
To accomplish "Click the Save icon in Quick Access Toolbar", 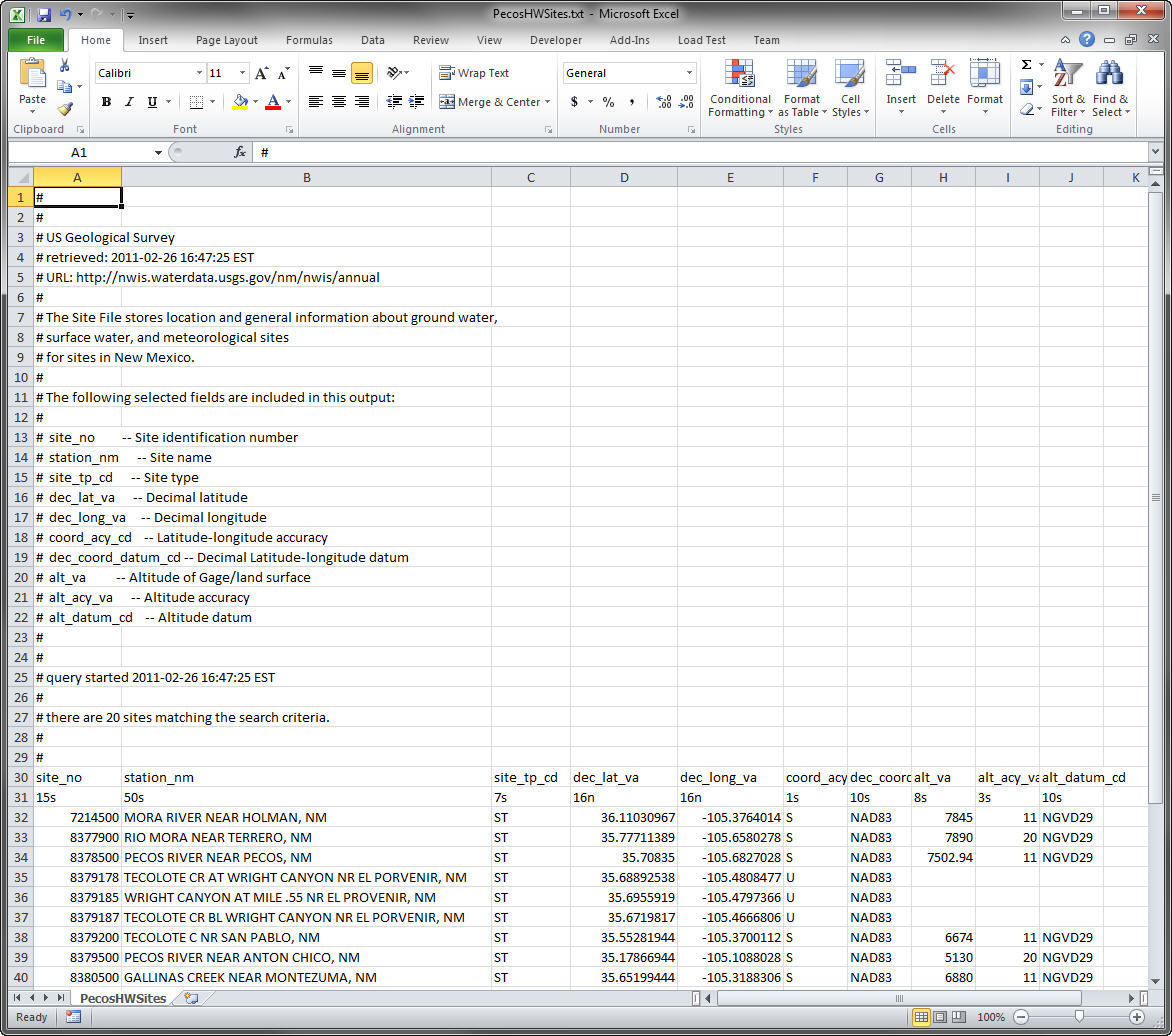I will pyautogui.click(x=43, y=14).
